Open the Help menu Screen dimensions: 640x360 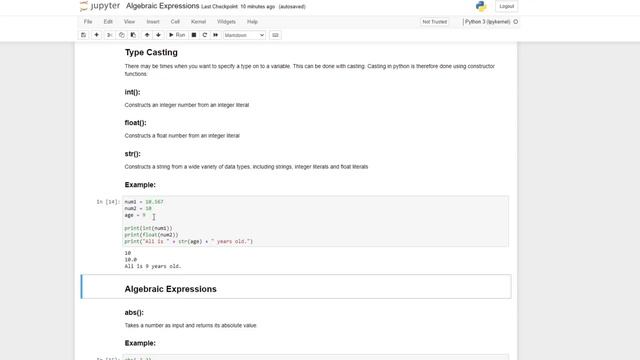252,22
